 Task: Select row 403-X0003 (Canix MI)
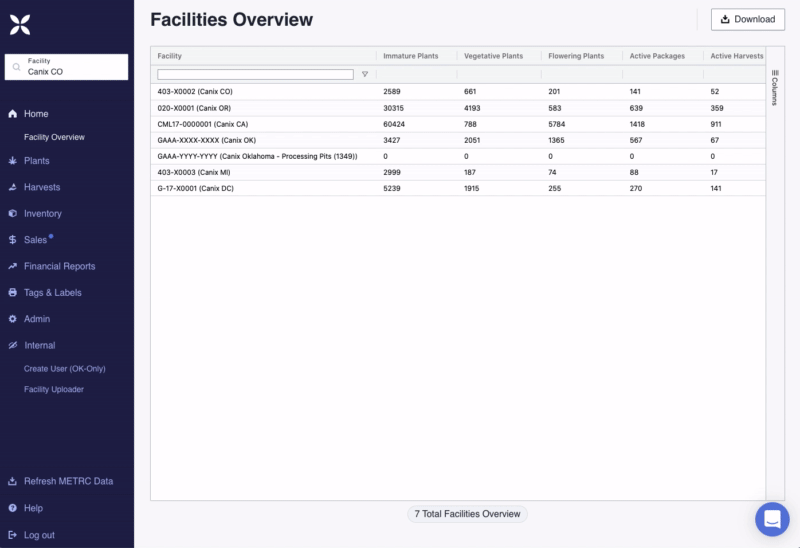(x=458, y=172)
